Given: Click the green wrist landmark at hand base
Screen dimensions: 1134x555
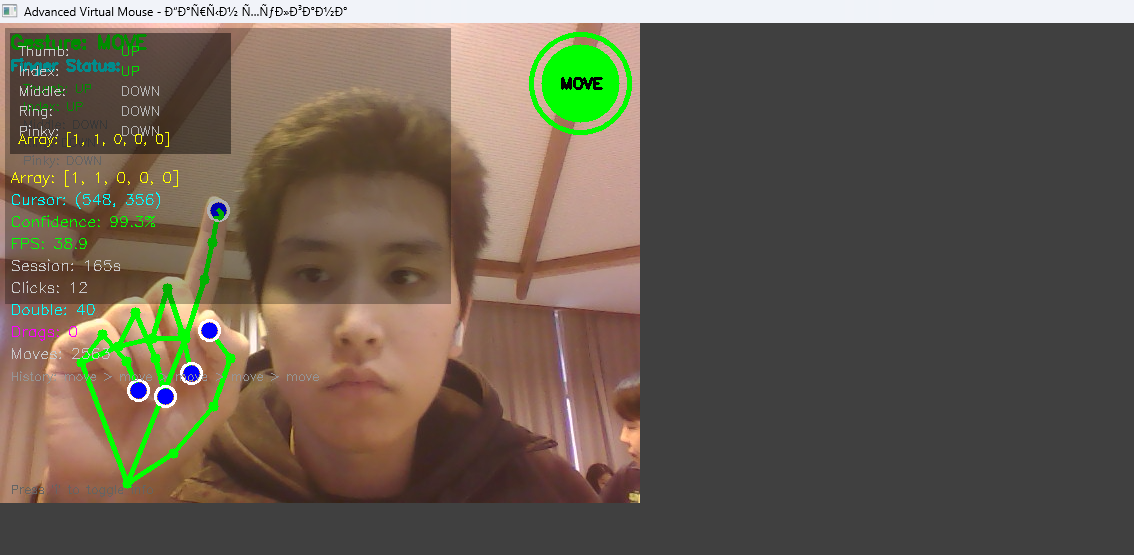Looking at the screenshot, I should coord(127,485).
